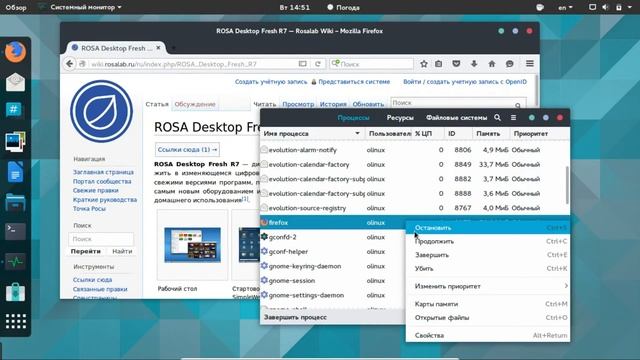The height and width of the screenshot is (360, 640).
Task: Switch to the File Systems tab
Action: click(456, 118)
